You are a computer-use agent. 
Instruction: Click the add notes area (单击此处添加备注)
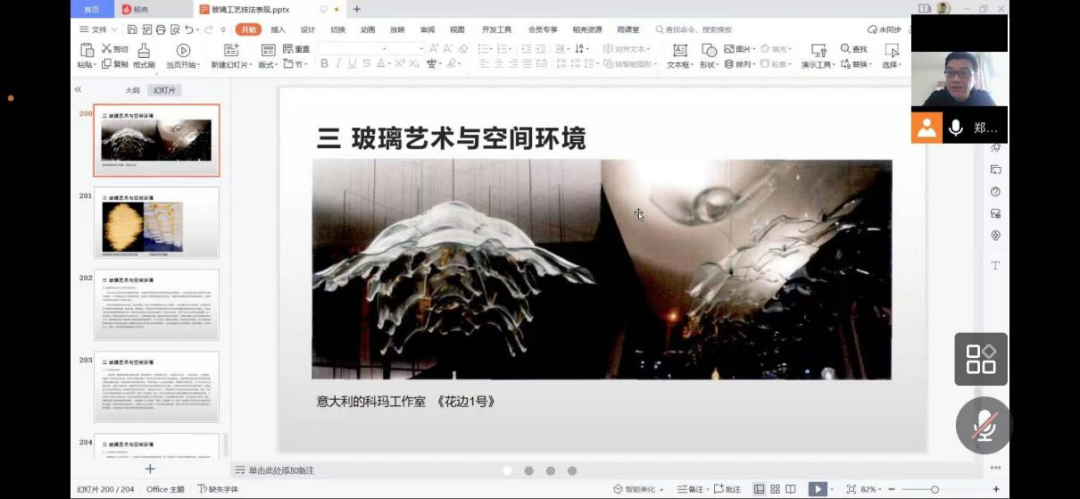pos(281,470)
